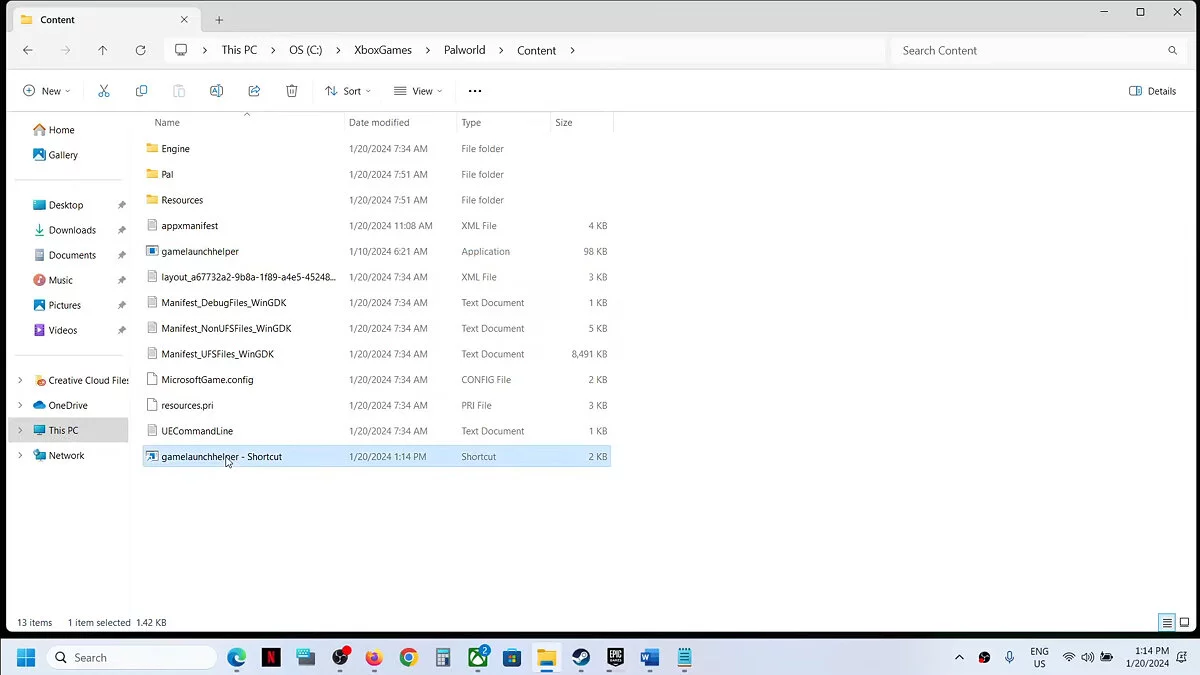
Task: Click the Share icon in toolbar
Action: click(254, 91)
